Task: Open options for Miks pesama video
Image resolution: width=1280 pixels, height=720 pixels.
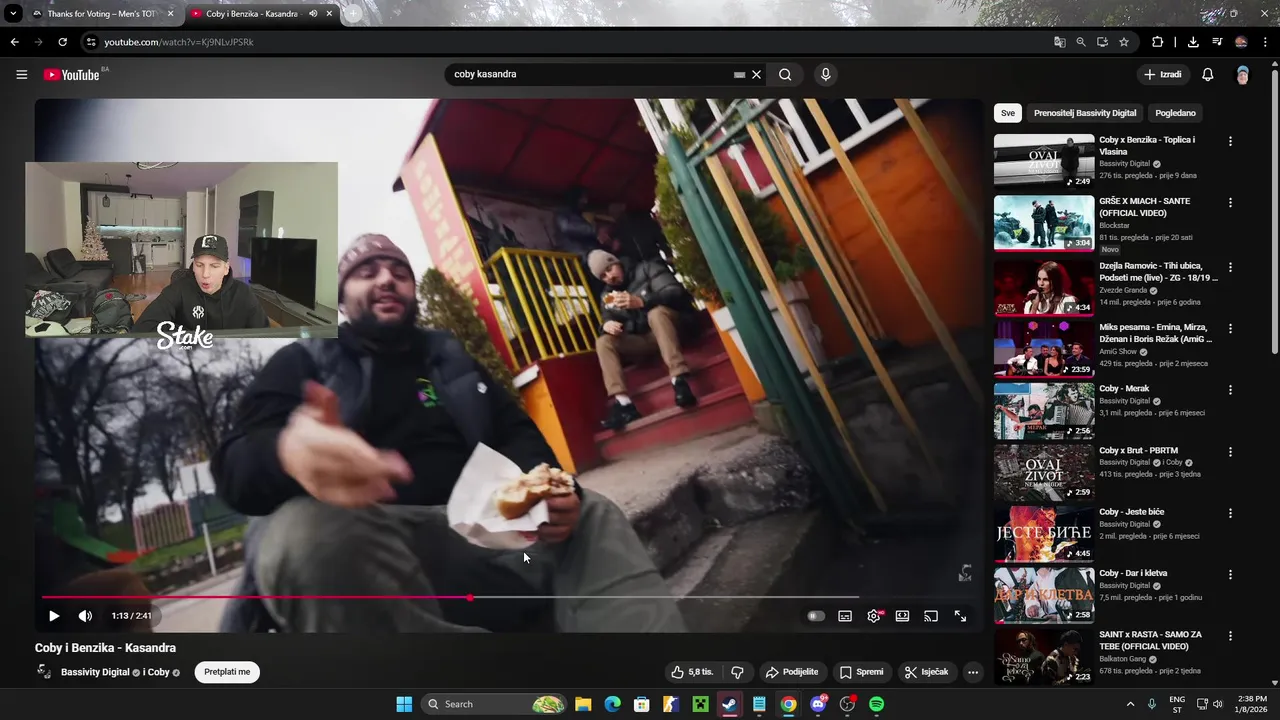Action: pyautogui.click(x=1230, y=328)
